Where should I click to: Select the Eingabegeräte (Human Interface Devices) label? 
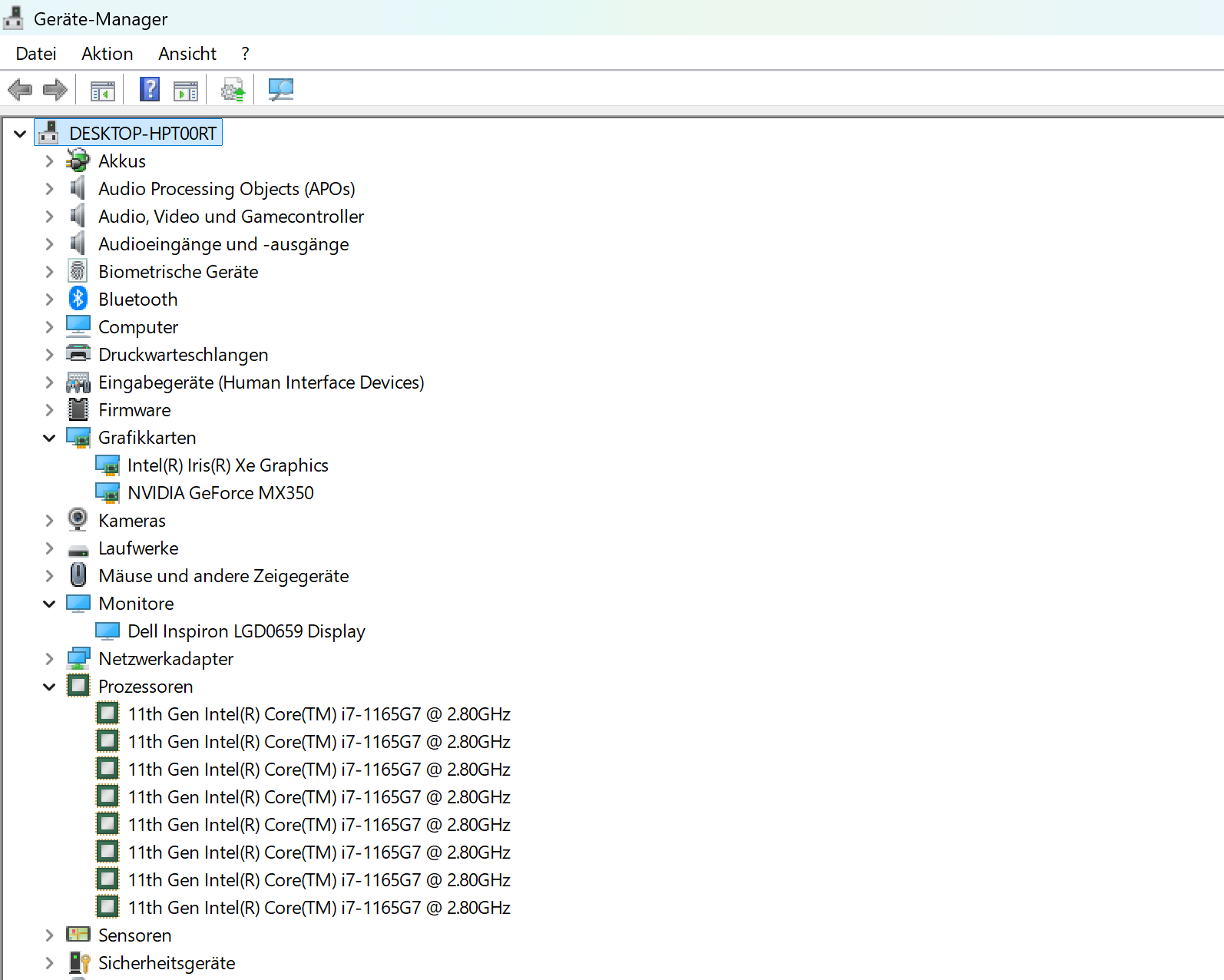[261, 382]
